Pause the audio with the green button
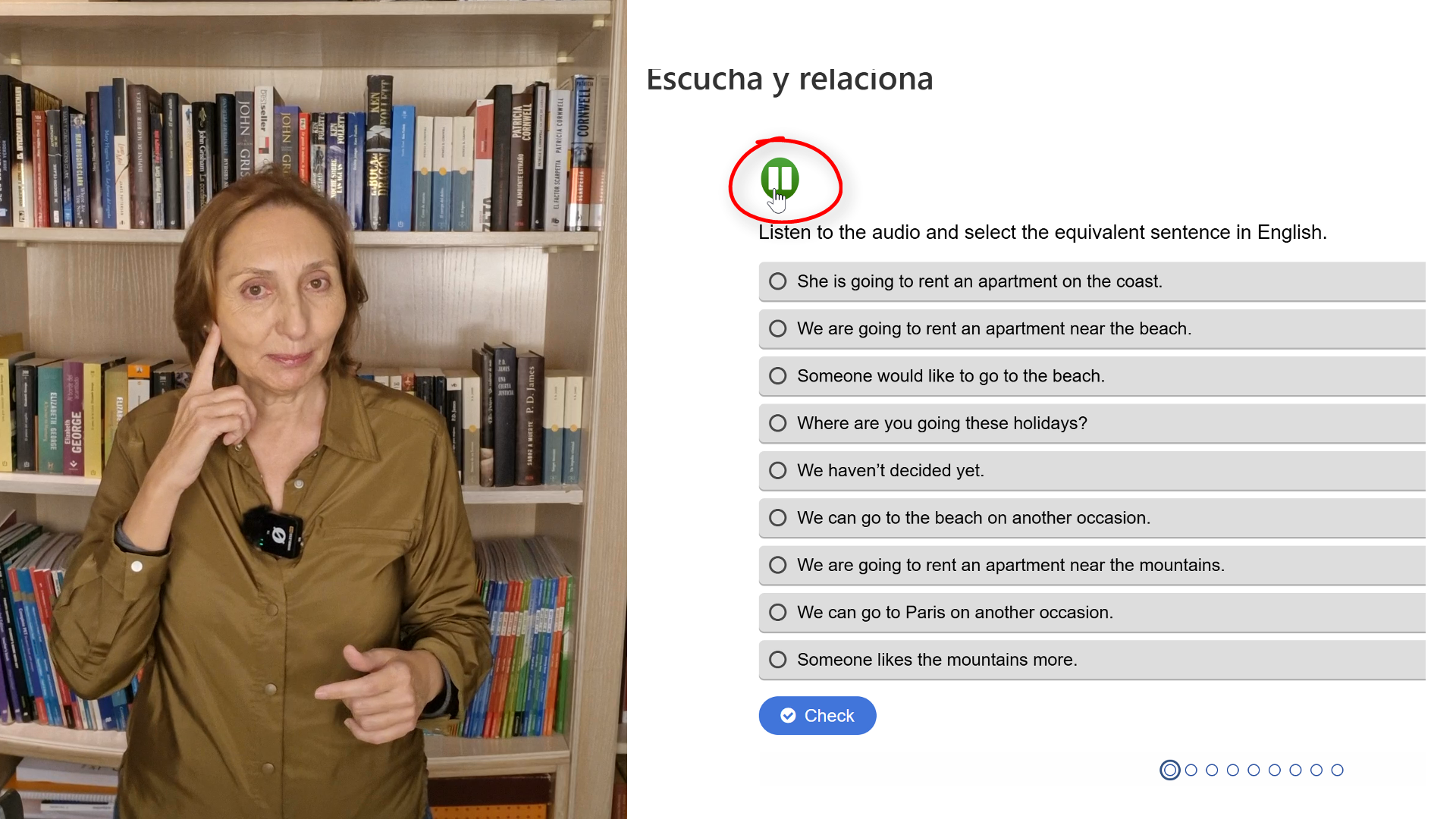1456x819 pixels. (780, 178)
